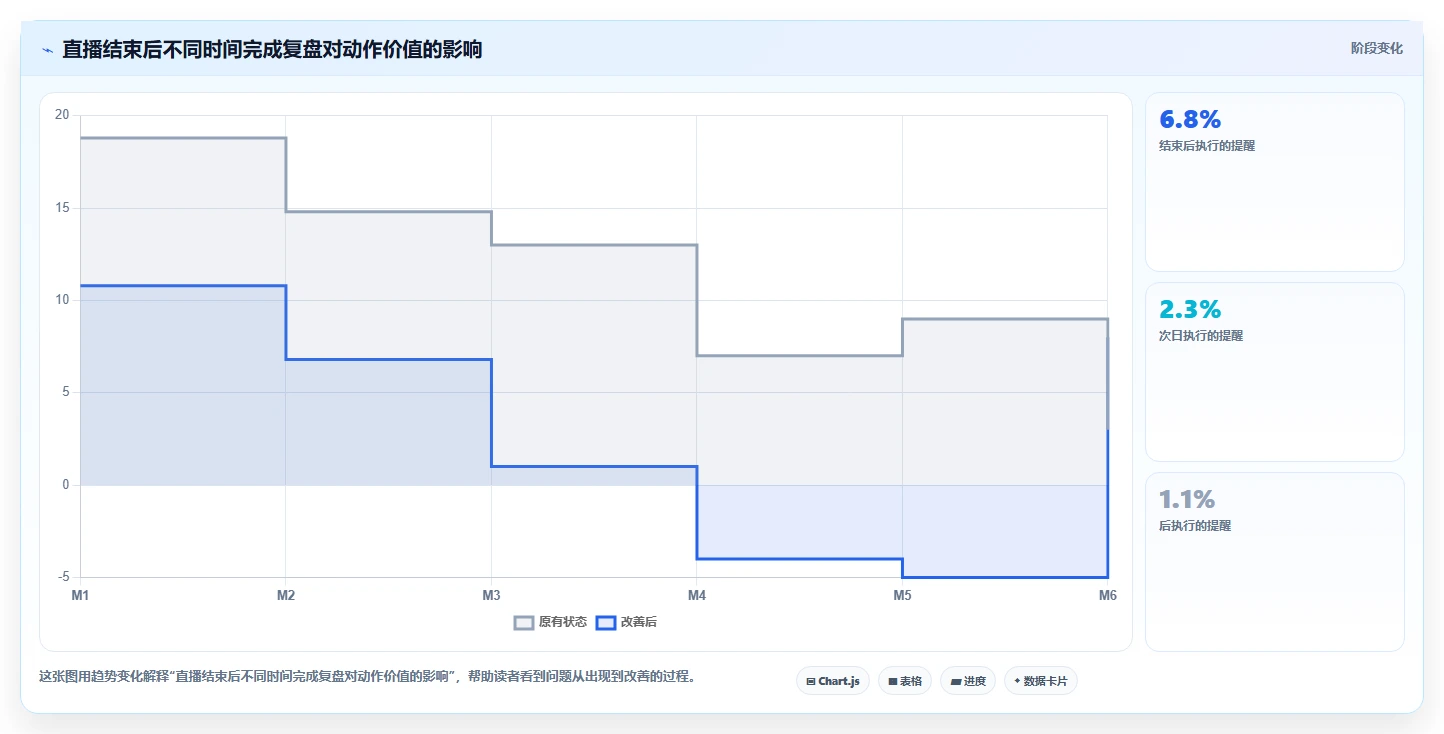
Task: Click the M5 axis label
Action: [902, 596]
